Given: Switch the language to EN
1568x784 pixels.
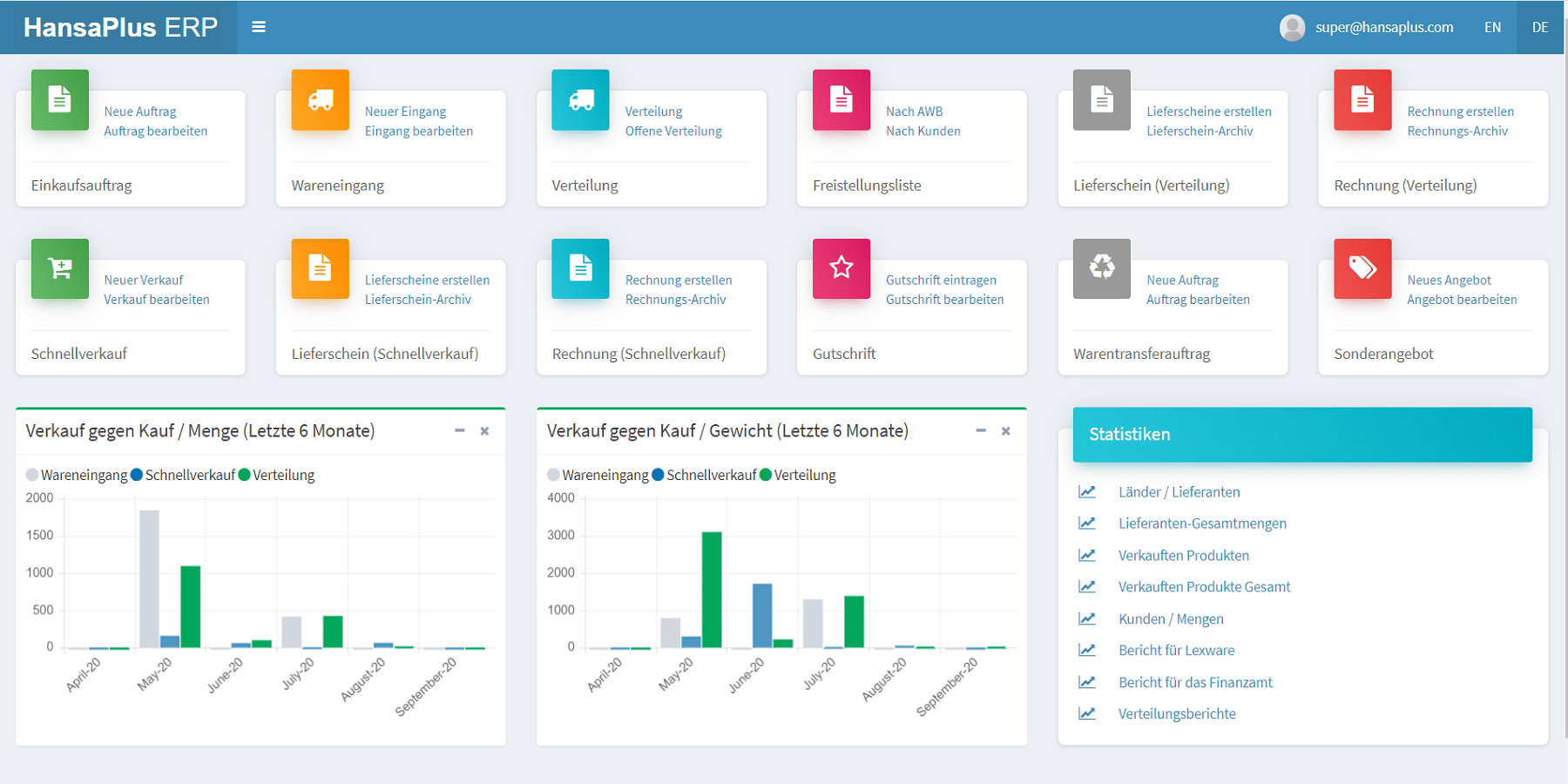Looking at the screenshot, I should pyautogui.click(x=1492, y=27).
